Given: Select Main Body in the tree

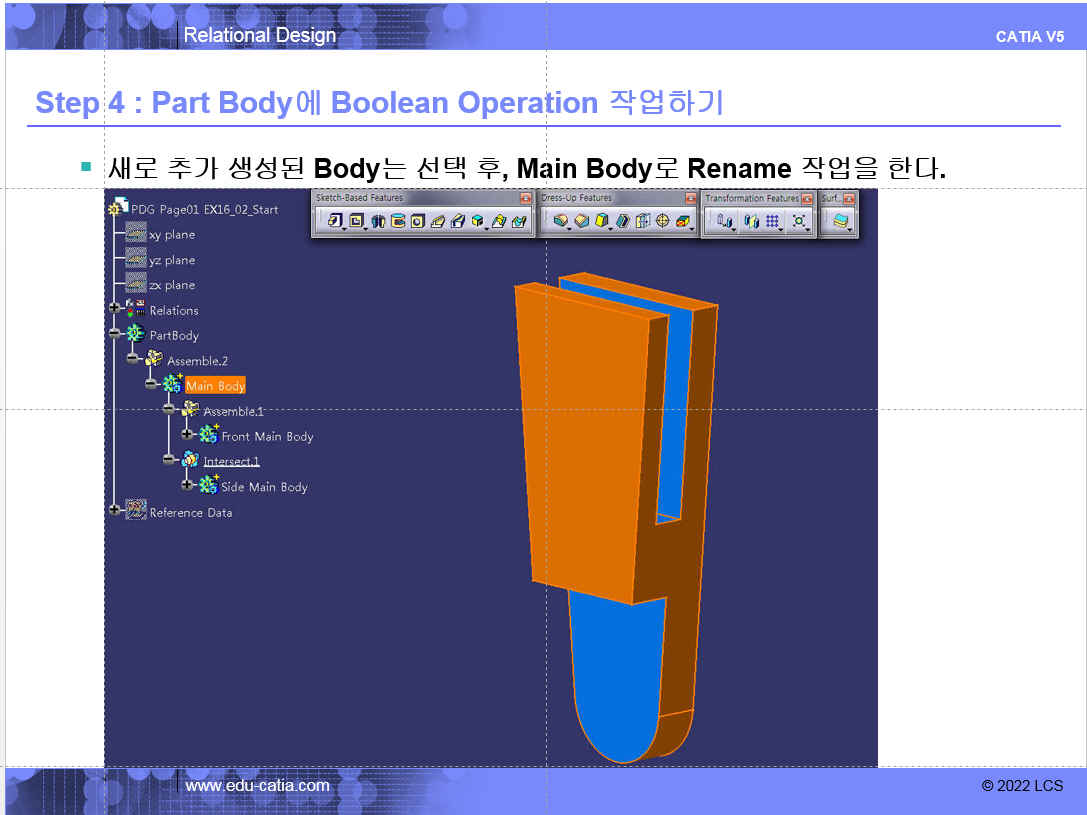Looking at the screenshot, I should (x=215, y=386).
